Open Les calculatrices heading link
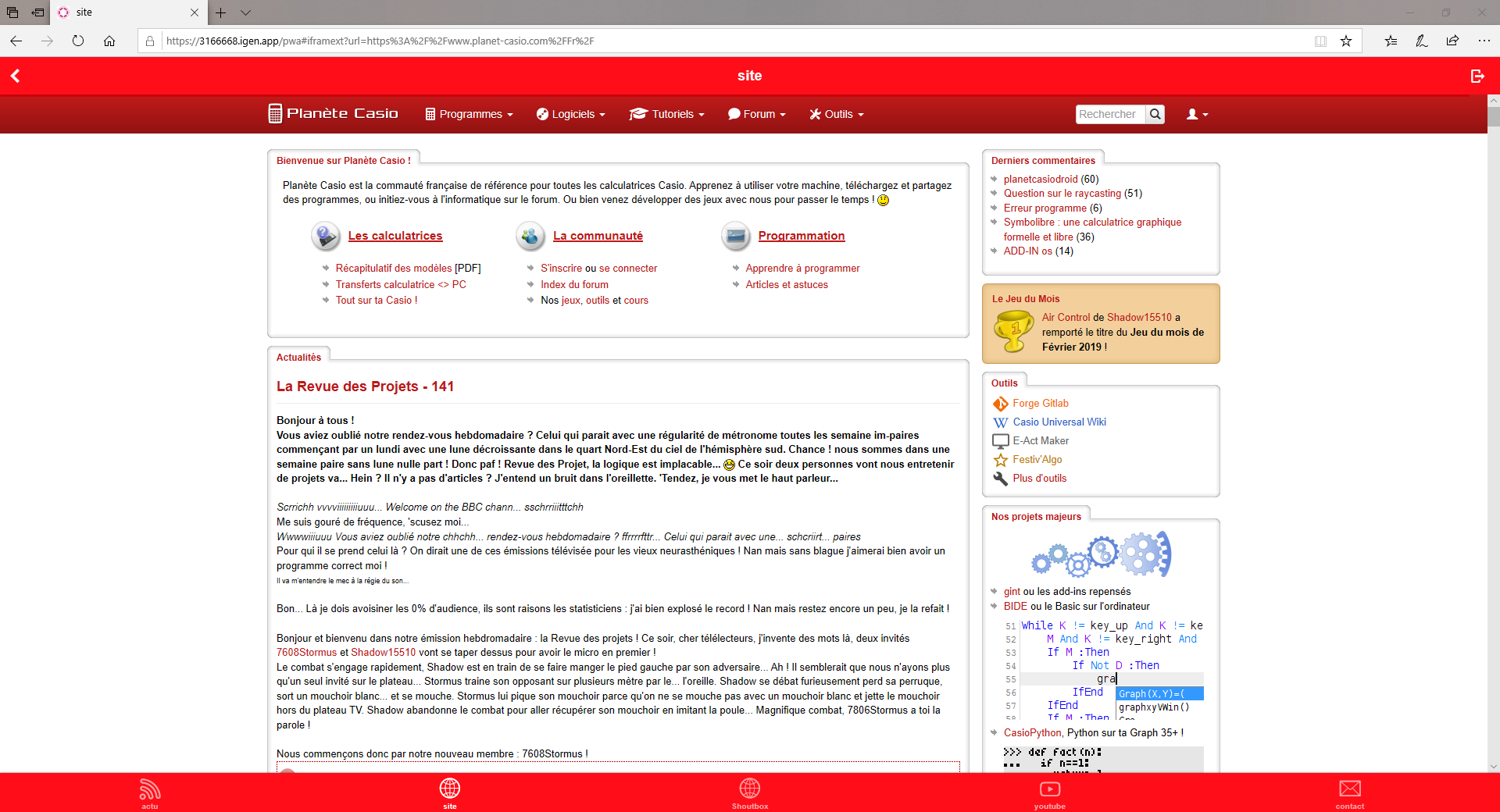Screen dimensions: 1500x812 coord(395,236)
